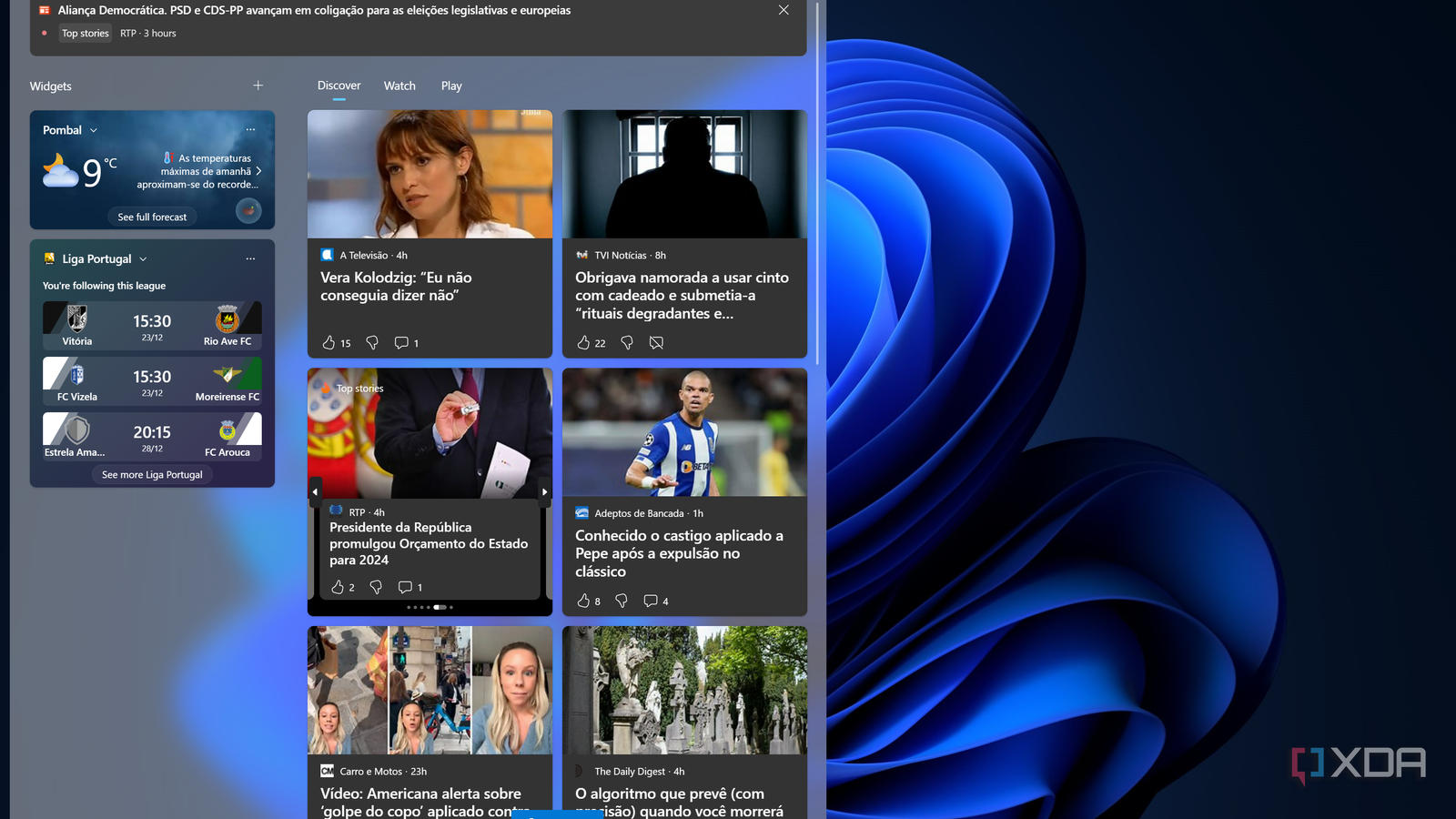This screenshot has height=819, width=1456.
Task: Open See more Liga Portugal
Action: point(151,474)
